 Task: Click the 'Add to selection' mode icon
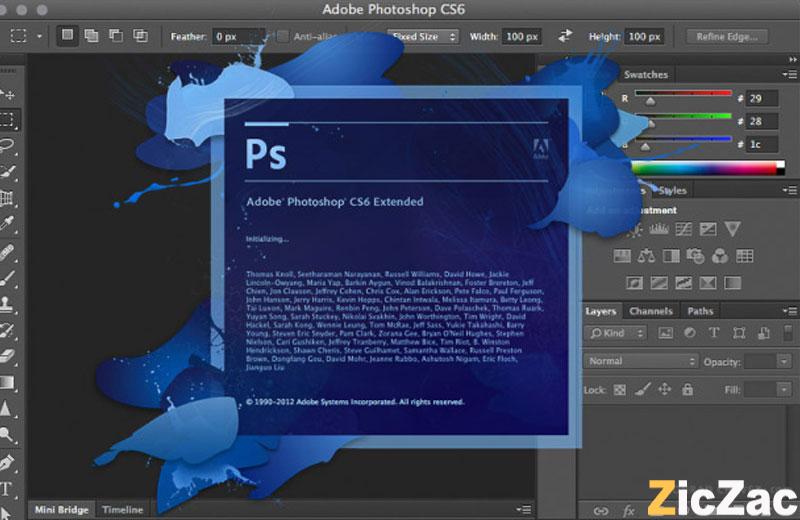point(92,35)
